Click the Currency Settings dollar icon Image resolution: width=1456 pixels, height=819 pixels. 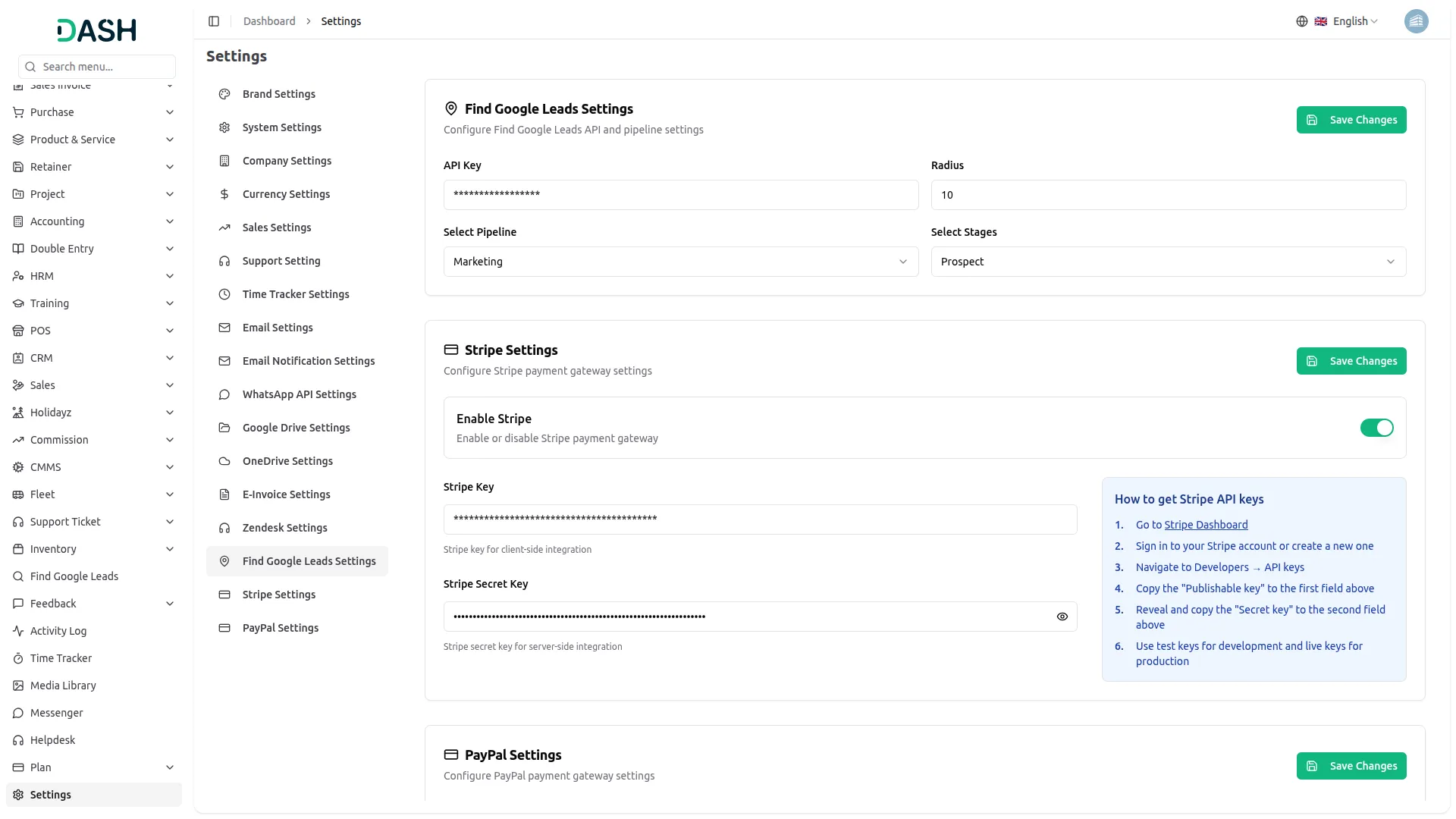(224, 194)
